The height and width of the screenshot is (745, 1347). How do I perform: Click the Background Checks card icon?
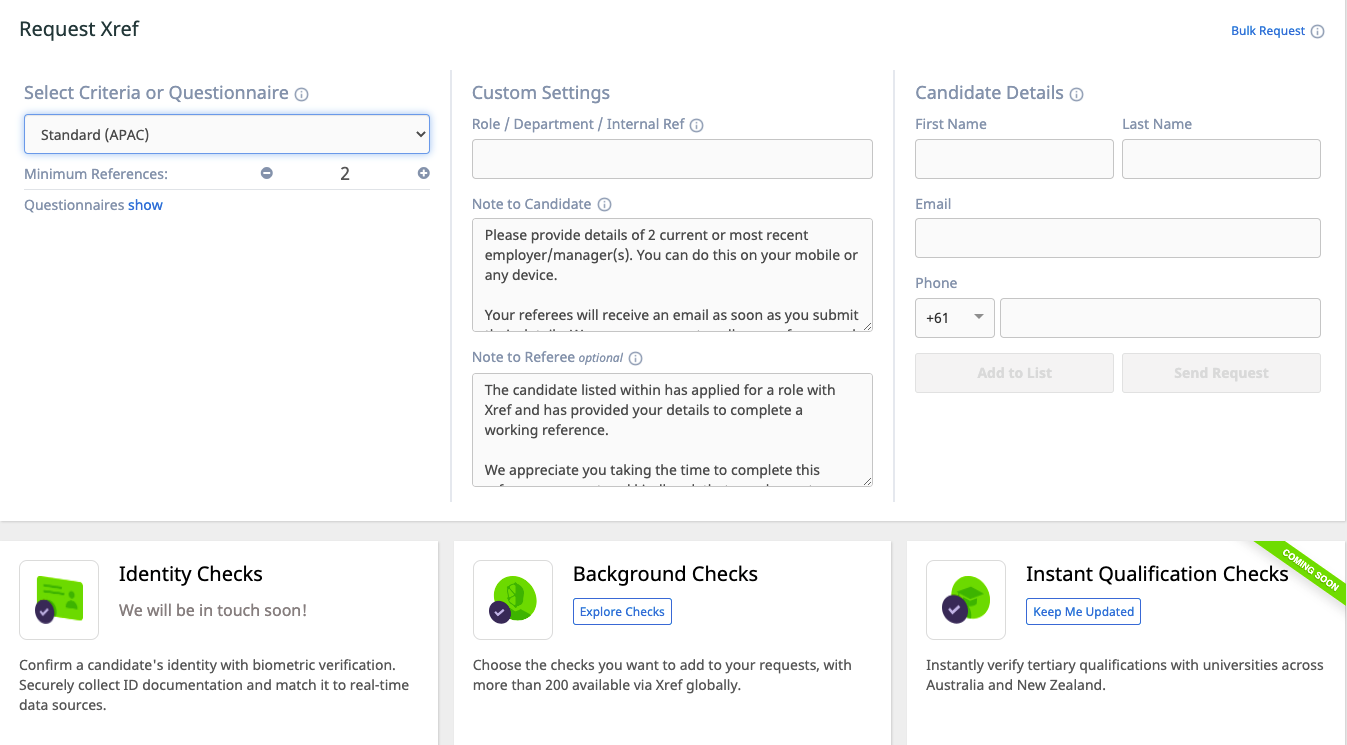[x=513, y=600]
